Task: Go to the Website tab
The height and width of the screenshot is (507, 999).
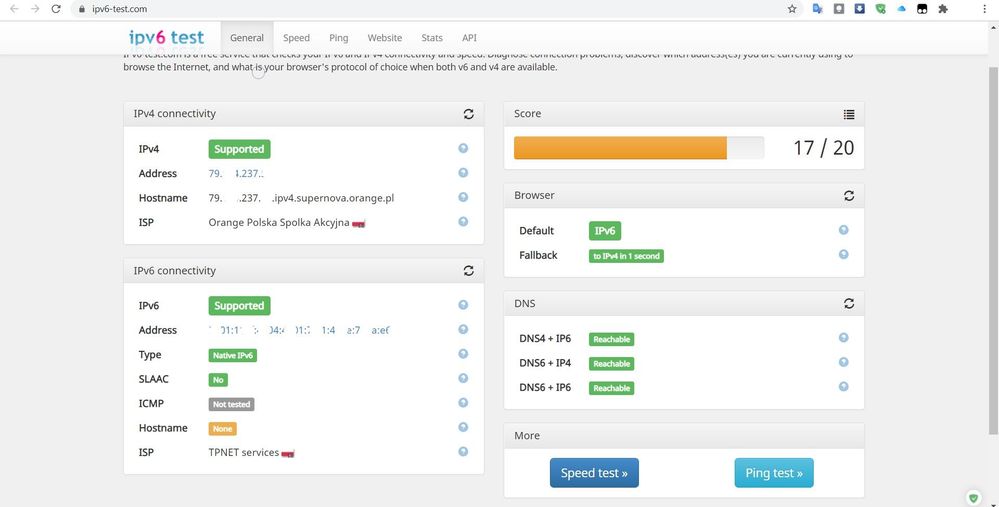Action: coord(385,38)
